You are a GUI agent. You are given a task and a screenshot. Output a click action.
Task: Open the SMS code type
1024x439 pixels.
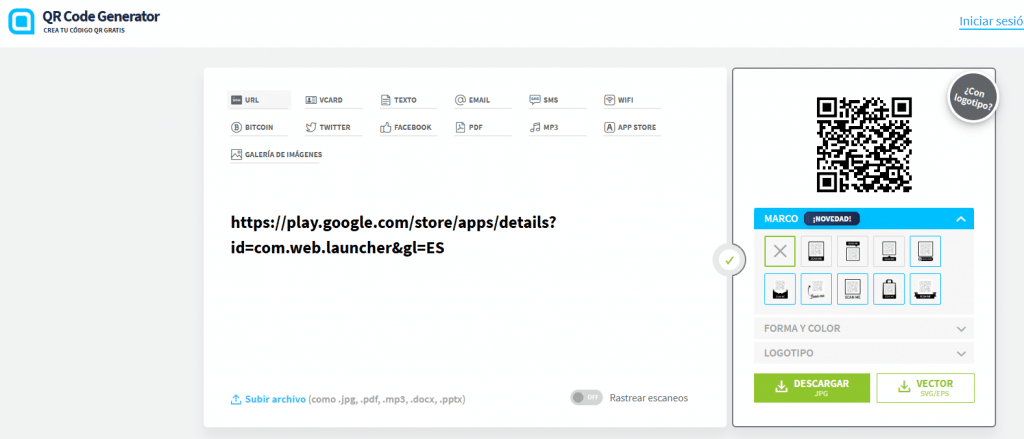558,100
